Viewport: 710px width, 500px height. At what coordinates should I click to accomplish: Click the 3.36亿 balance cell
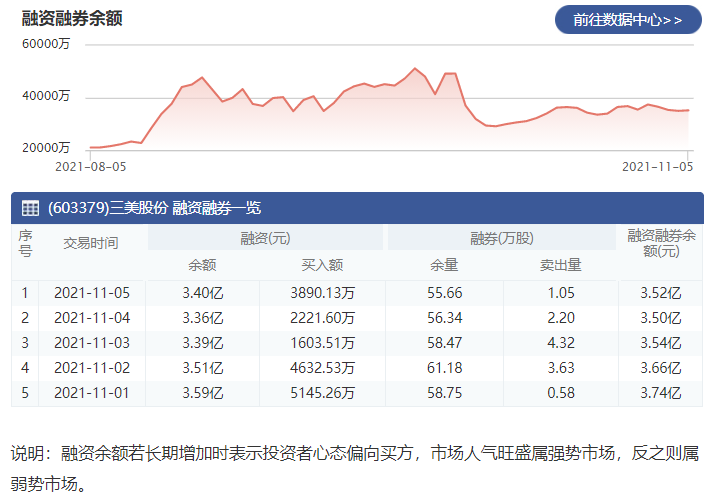[203, 318]
